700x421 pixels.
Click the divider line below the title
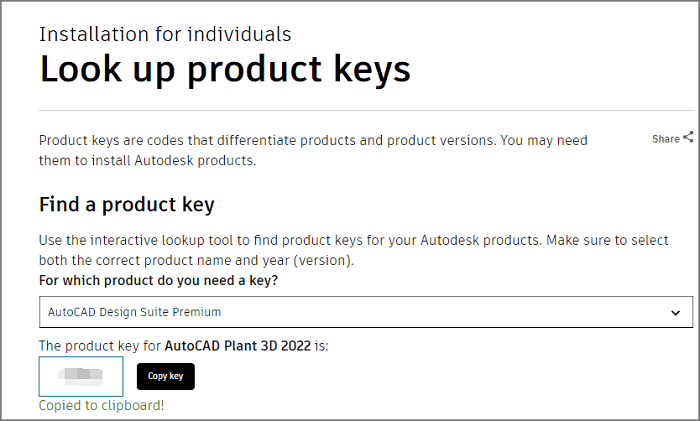click(365, 110)
